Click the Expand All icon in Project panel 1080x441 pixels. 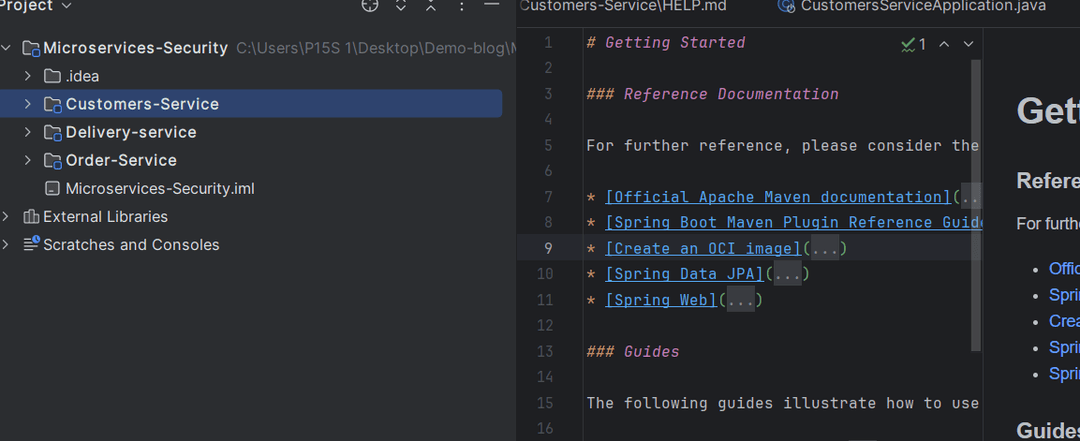click(x=401, y=6)
